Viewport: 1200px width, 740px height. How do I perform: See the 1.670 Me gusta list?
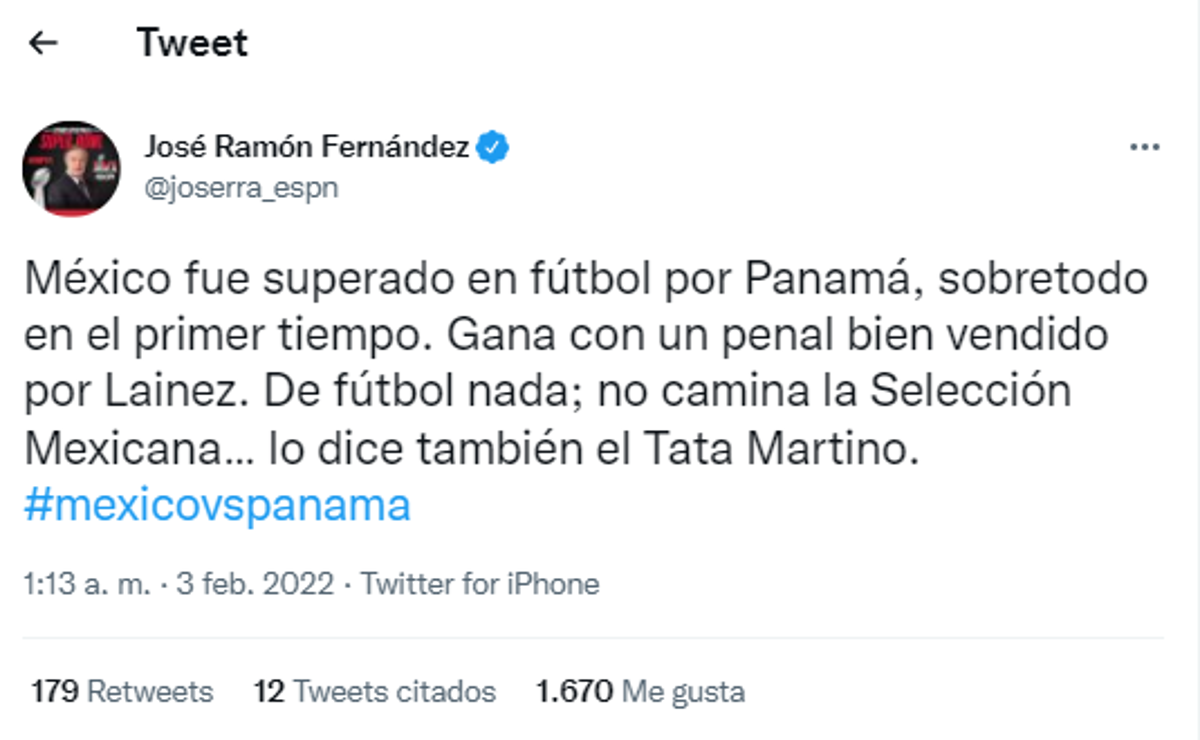click(639, 691)
